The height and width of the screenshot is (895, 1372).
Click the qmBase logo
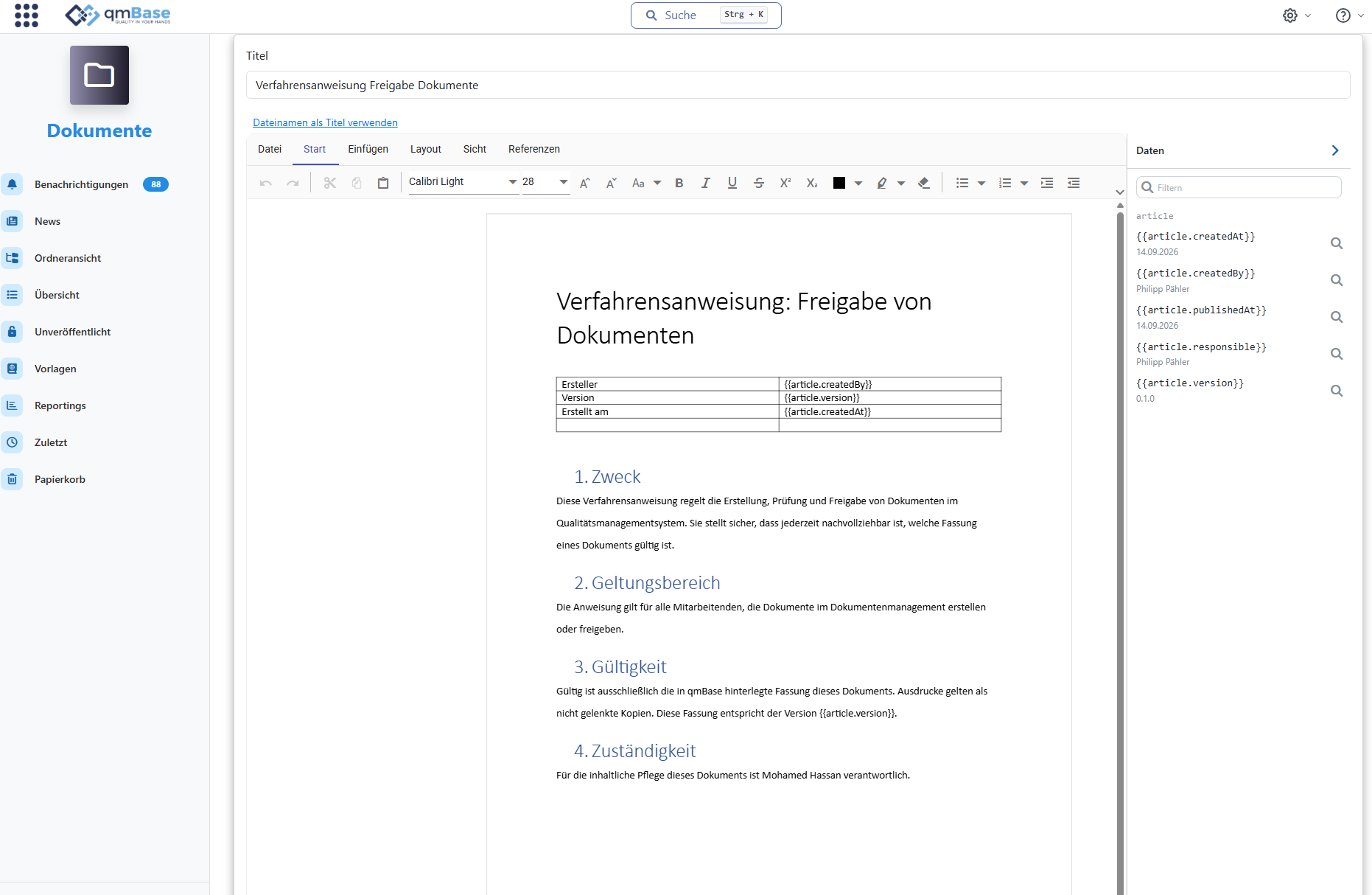118,15
